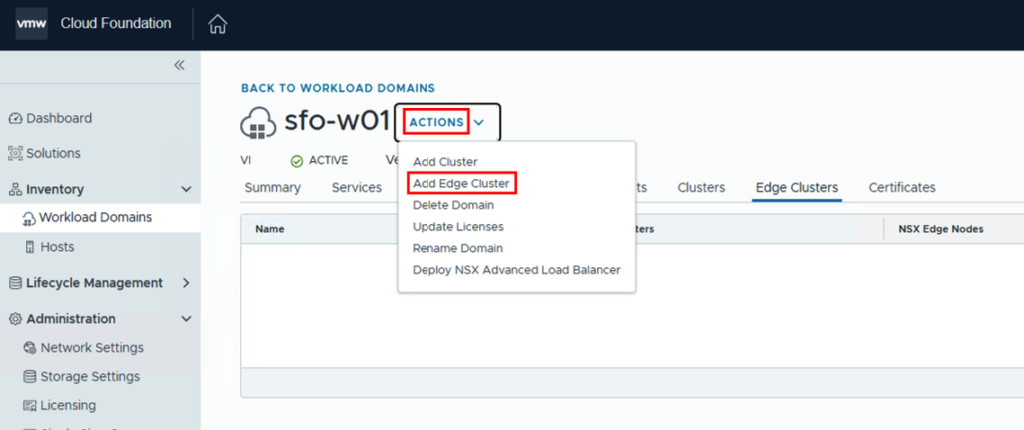
Task: Click the Storage Settings icon
Action: point(29,377)
